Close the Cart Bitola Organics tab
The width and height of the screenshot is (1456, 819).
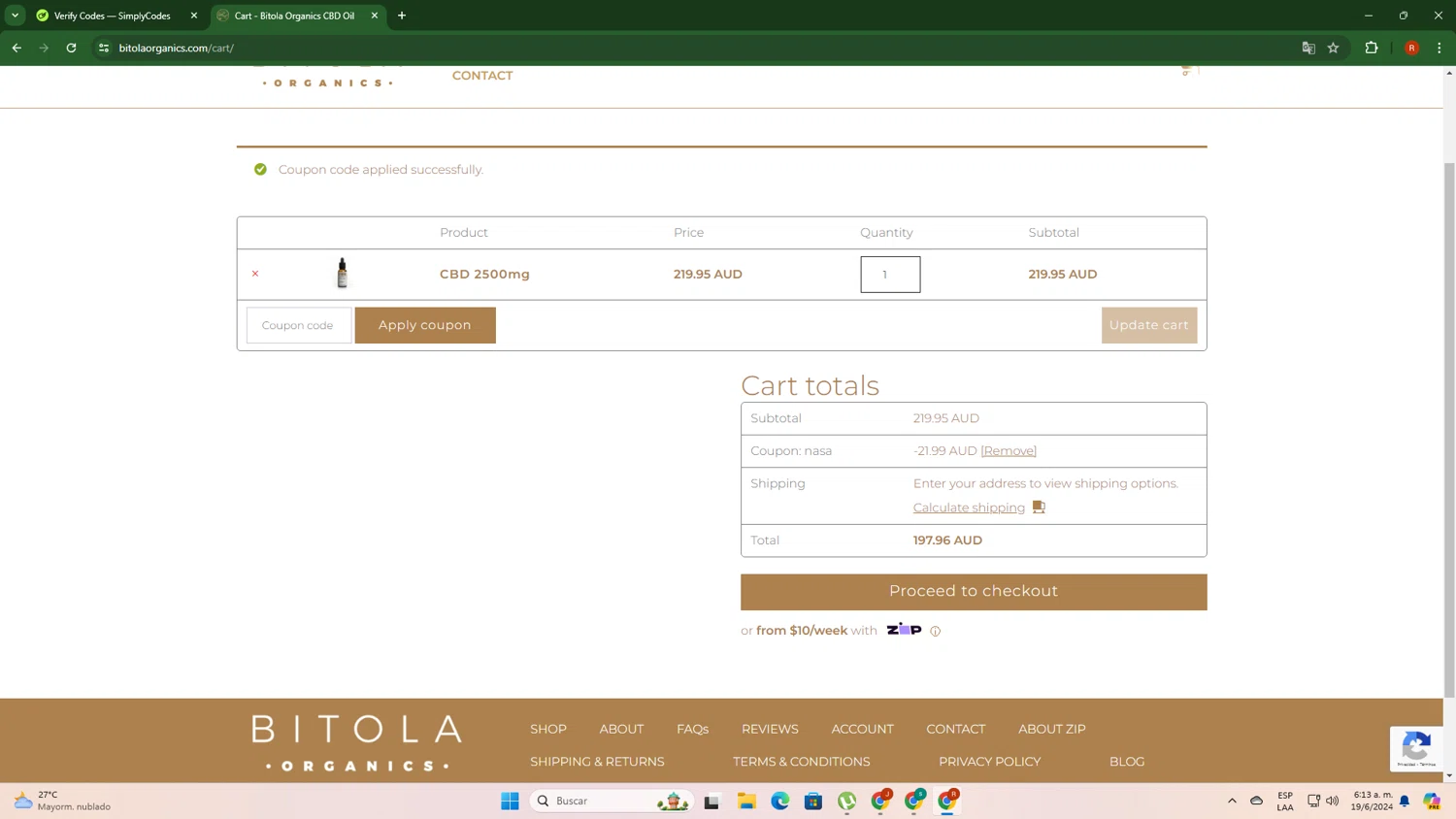tap(375, 16)
